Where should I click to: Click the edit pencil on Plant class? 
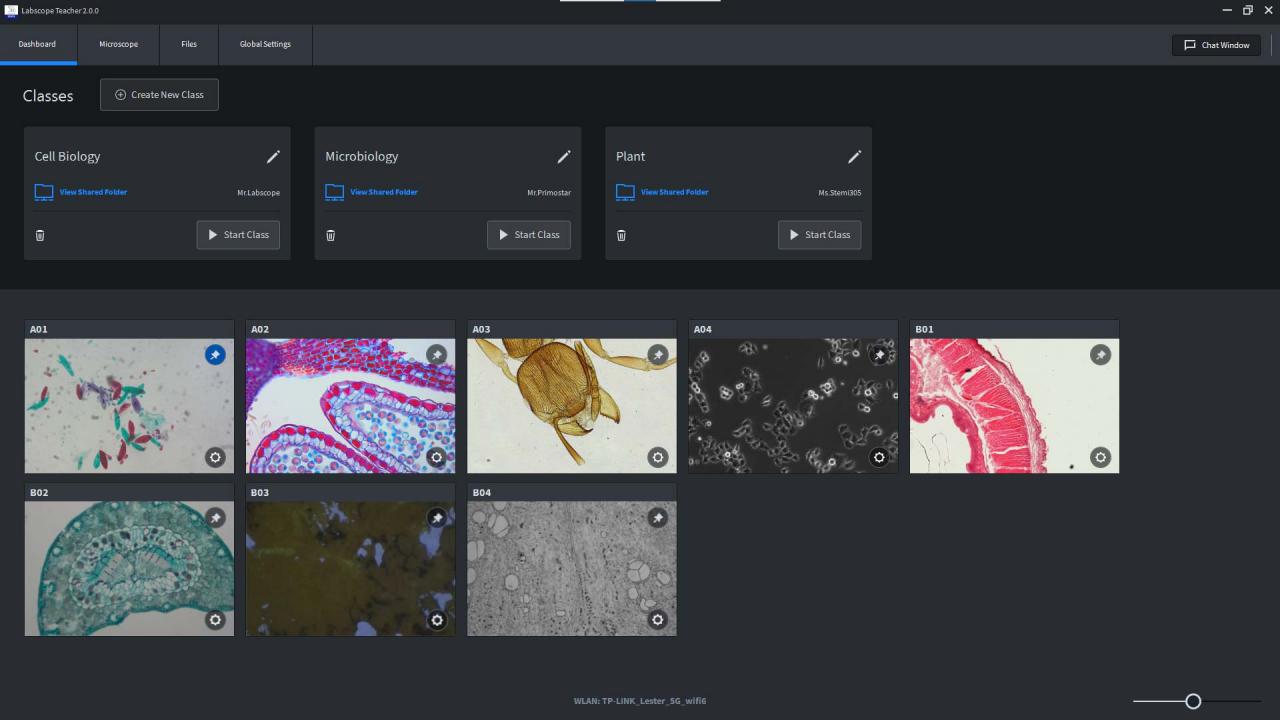pos(854,156)
